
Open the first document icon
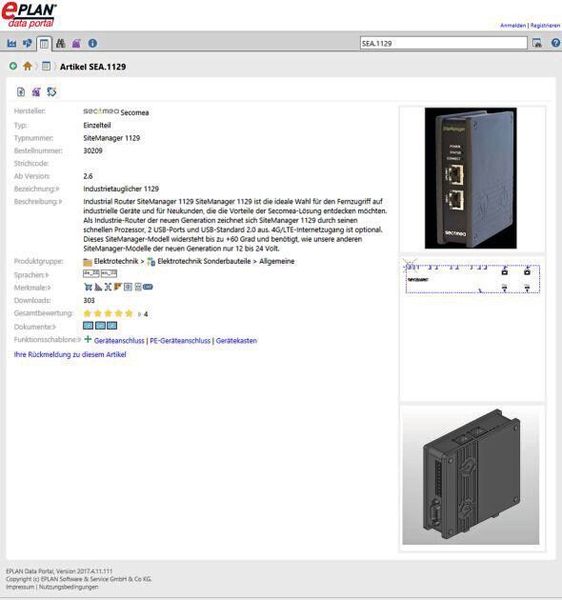coord(88,326)
